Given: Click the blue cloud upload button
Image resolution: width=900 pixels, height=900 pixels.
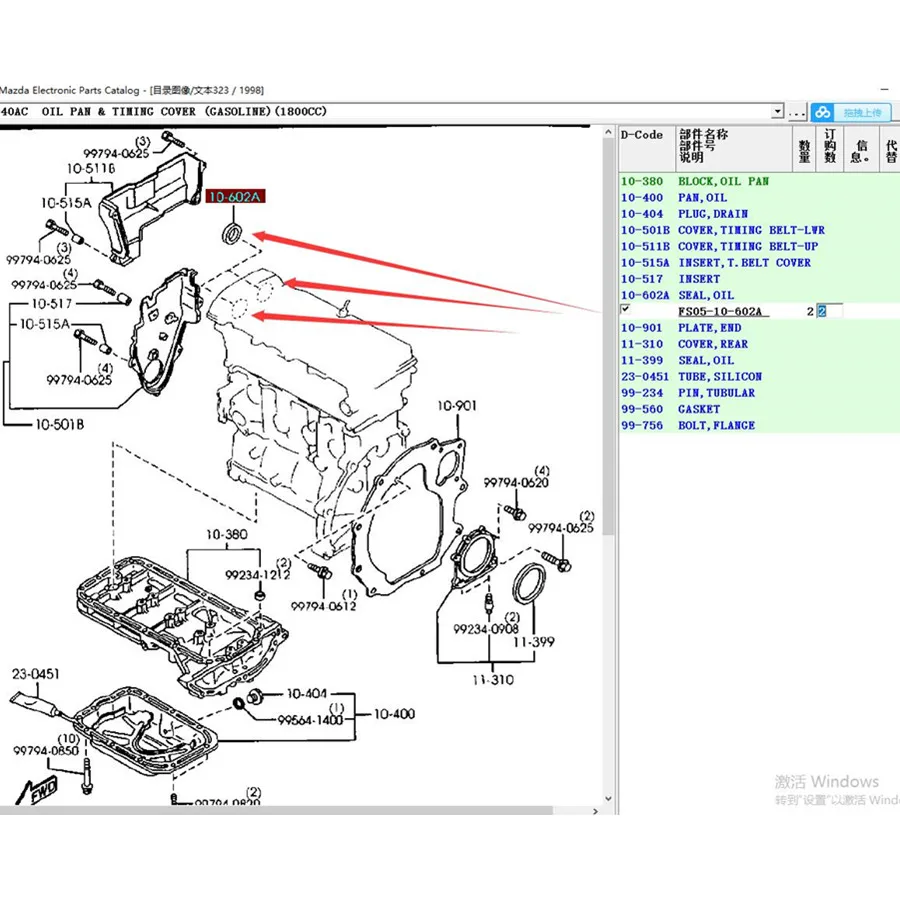Looking at the screenshot, I should point(851,112).
